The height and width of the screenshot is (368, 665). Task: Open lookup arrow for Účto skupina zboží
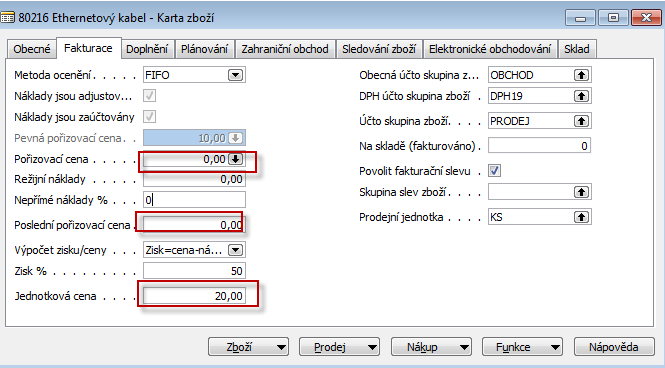(x=581, y=121)
